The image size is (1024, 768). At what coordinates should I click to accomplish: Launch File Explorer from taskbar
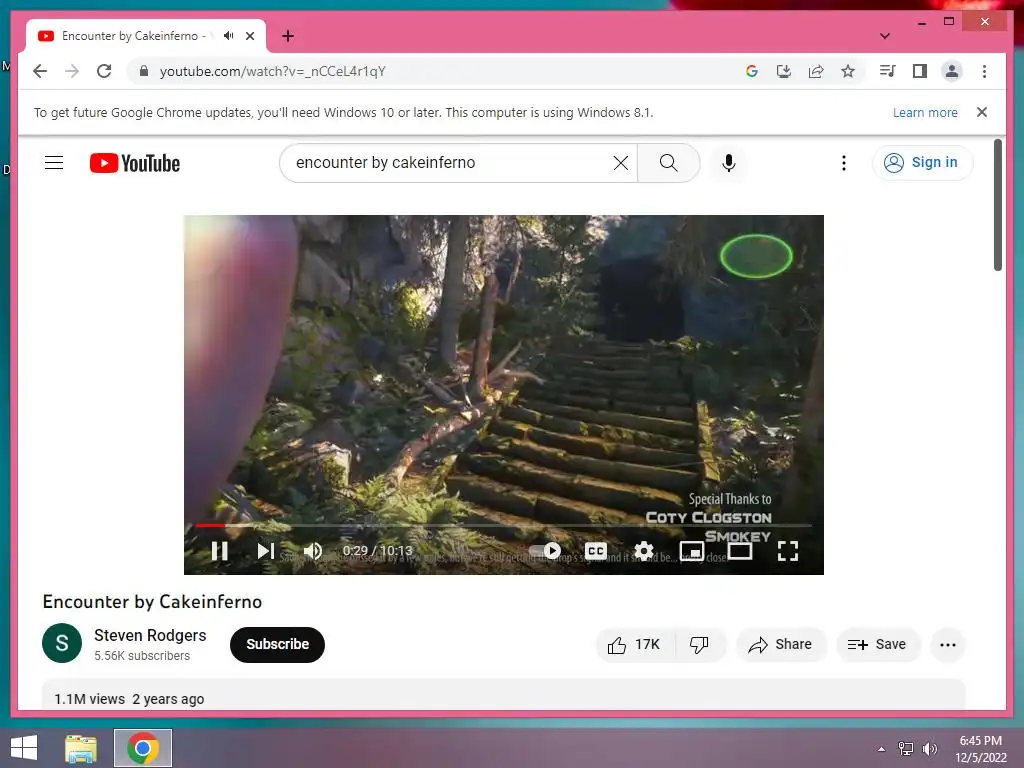[x=81, y=748]
